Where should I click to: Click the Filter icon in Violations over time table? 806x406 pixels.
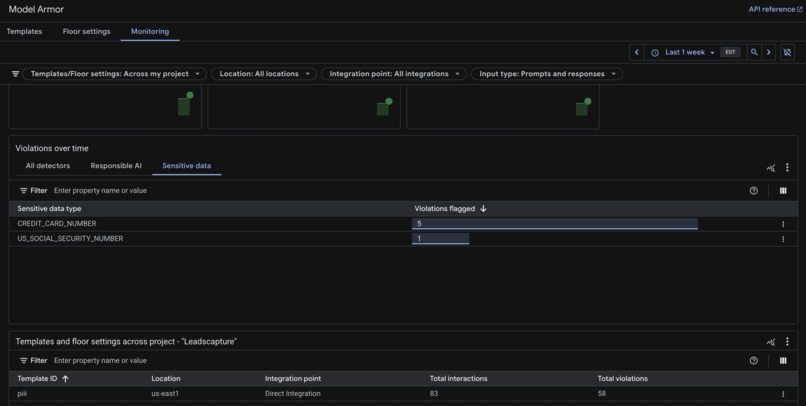[x=24, y=191]
